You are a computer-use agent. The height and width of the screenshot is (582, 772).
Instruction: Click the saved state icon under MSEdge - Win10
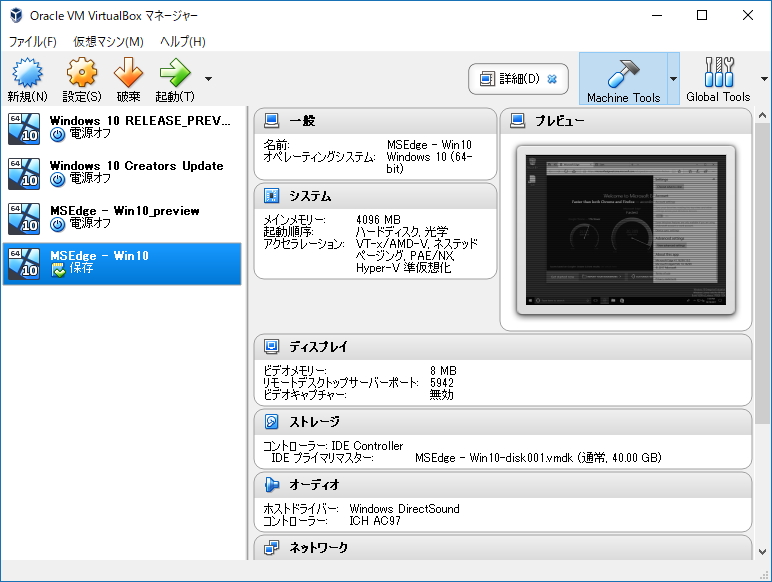(58, 269)
